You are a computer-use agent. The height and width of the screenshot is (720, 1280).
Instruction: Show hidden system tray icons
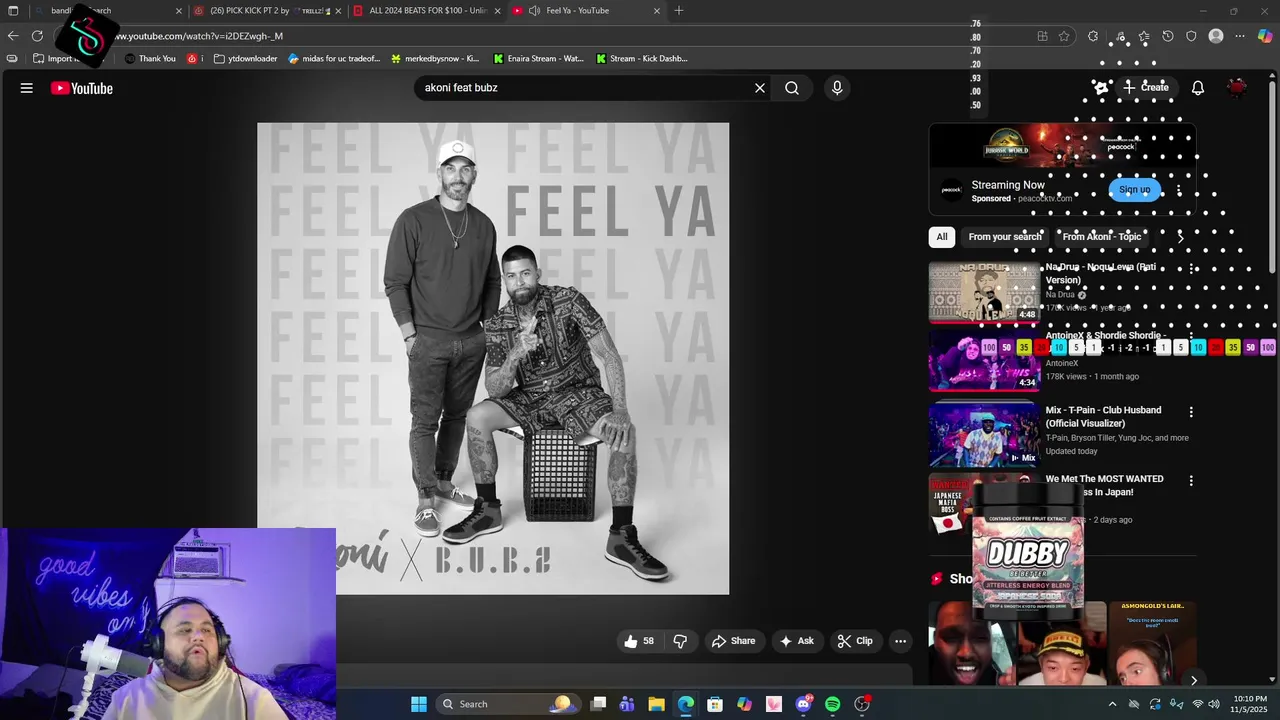pyautogui.click(x=1112, y=704)
